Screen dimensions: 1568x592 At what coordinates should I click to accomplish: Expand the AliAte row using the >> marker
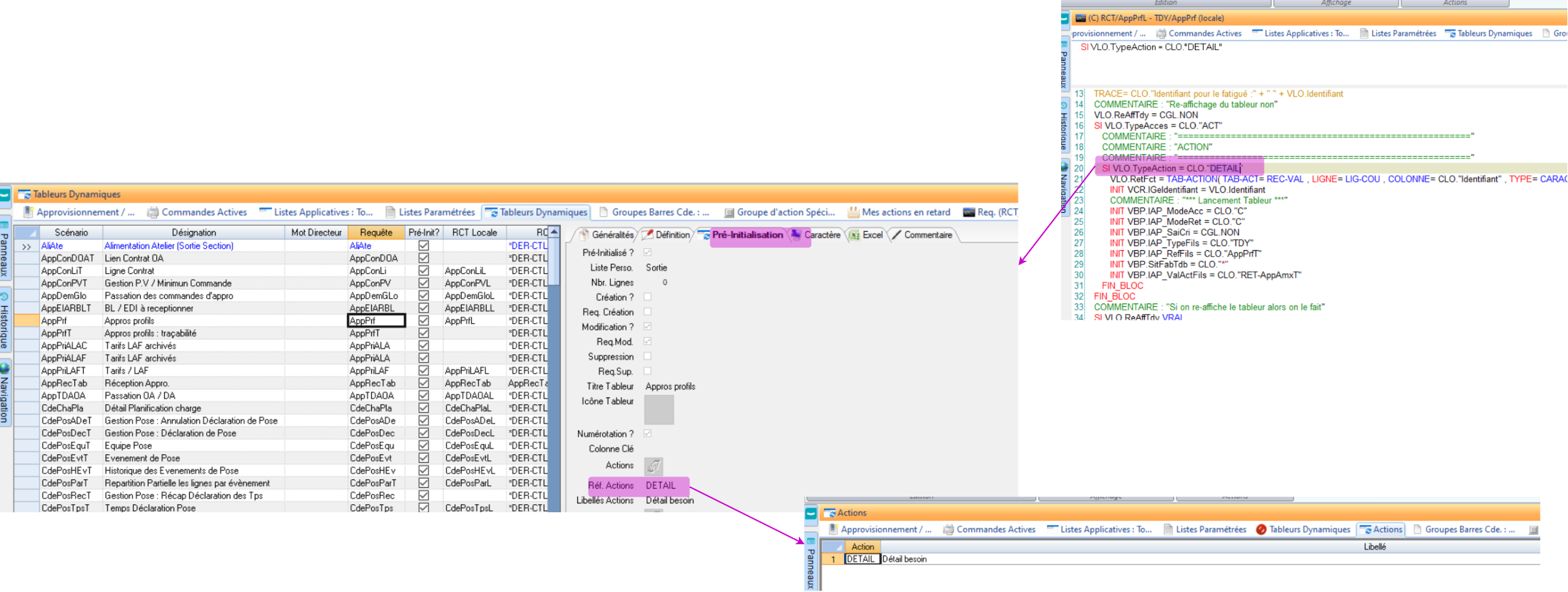click(26, 247)
